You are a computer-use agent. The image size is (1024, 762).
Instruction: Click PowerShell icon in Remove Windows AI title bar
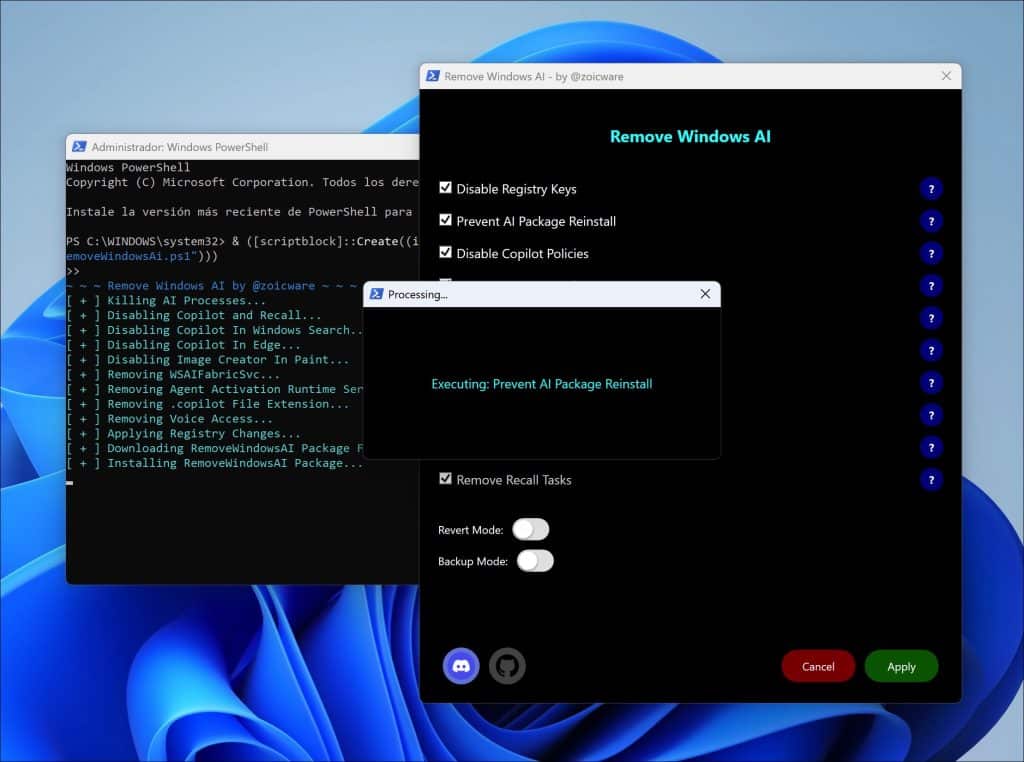click(x=433, y=76)
